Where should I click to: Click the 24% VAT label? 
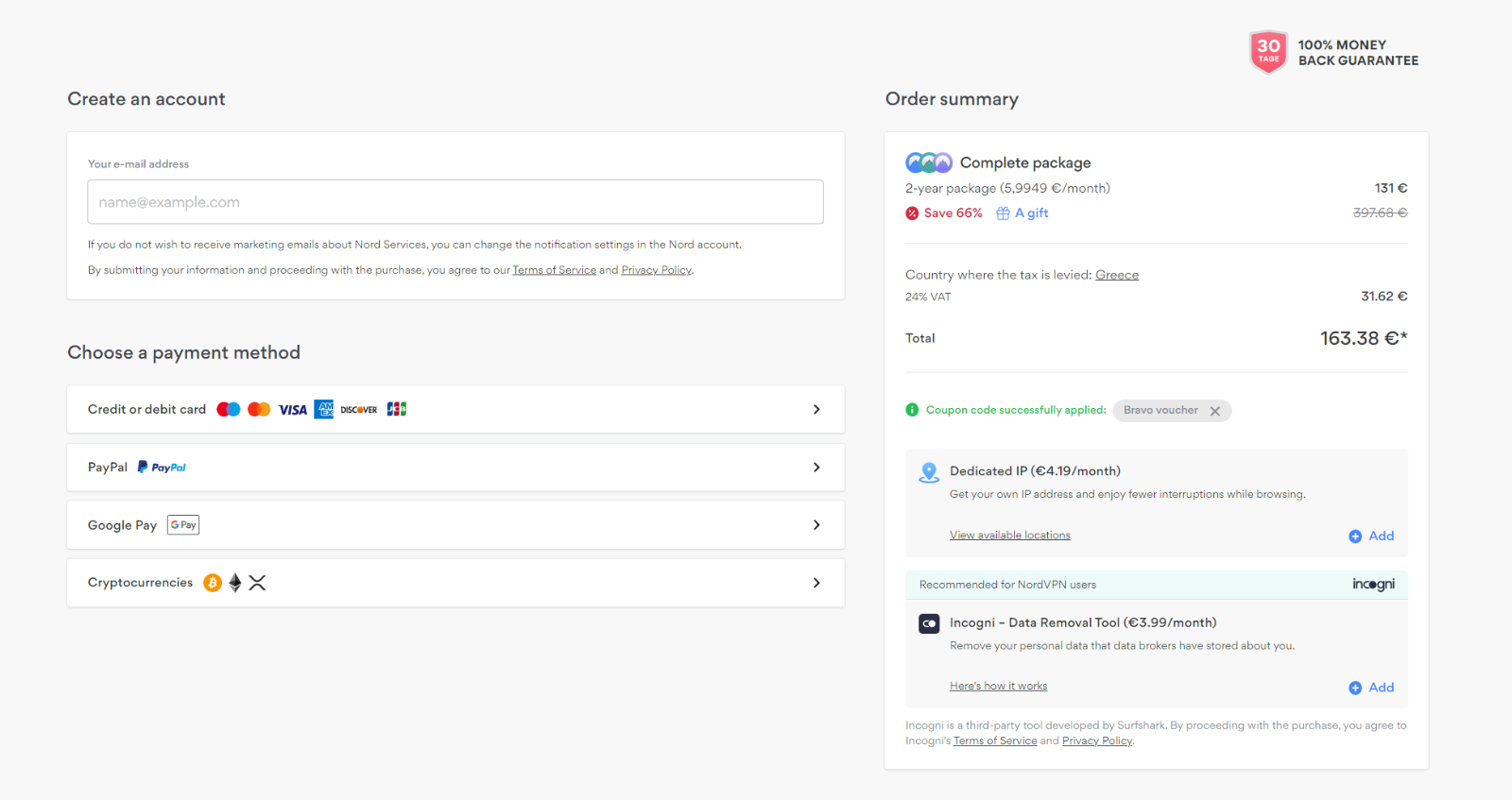(928, 297)
